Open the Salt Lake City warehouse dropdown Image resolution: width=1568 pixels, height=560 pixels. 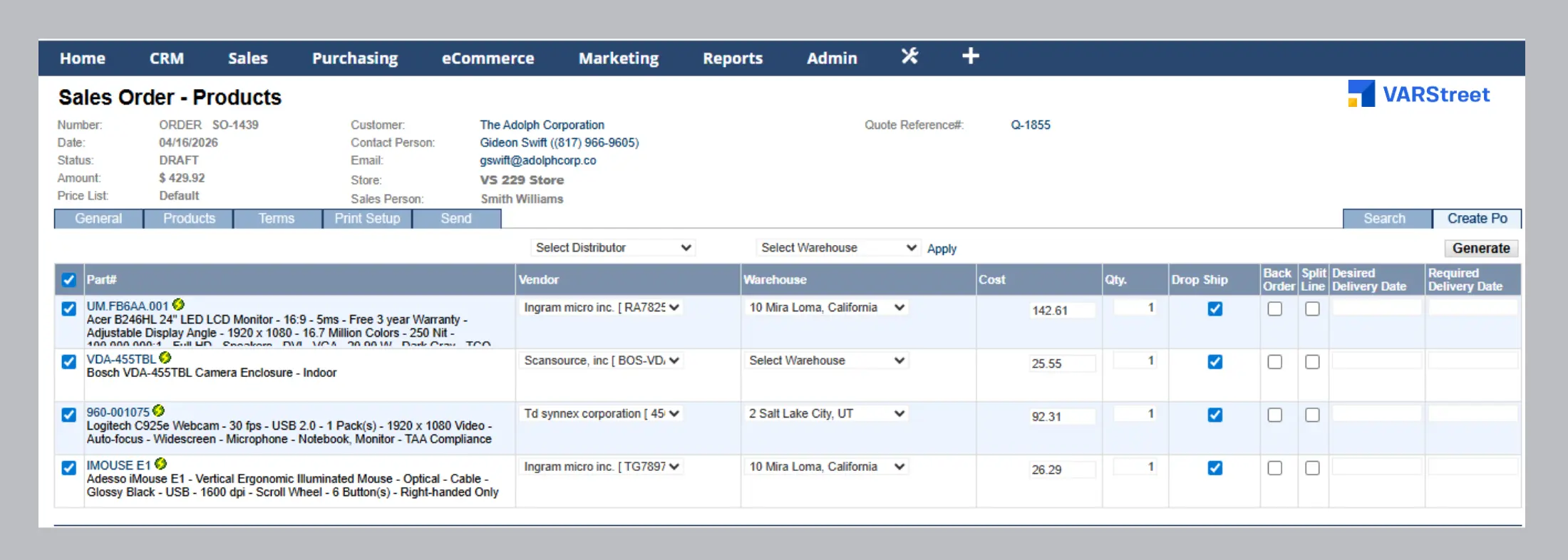point(826,414)
